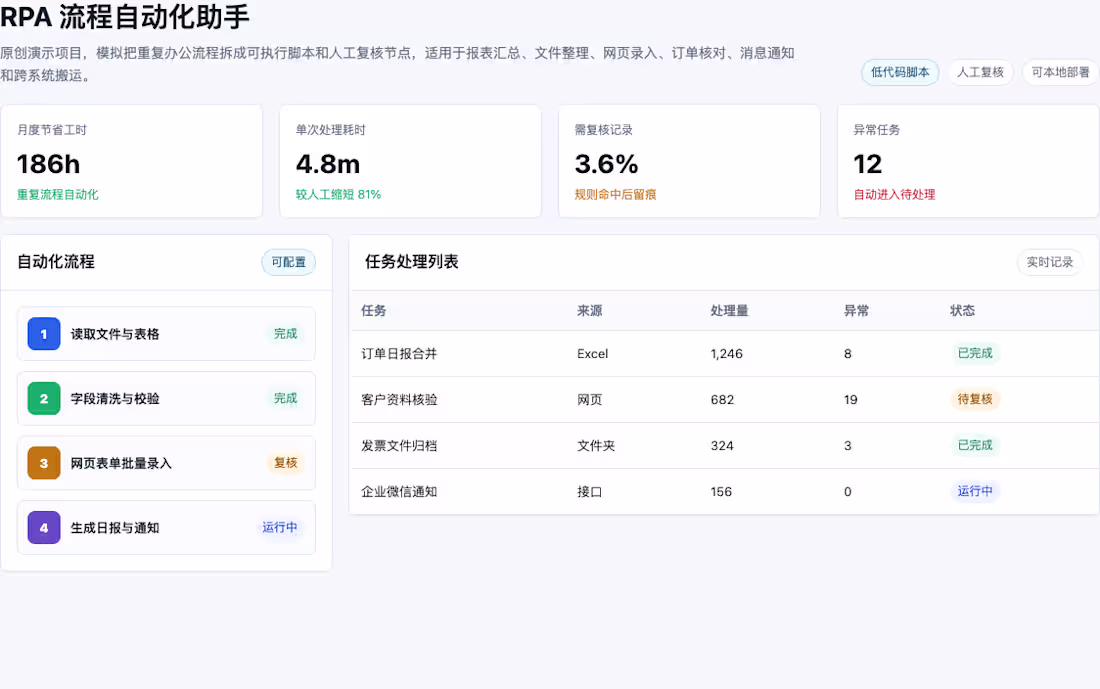Click the 任务处理列表 panel title
The height and width of the screenshot is (689, 1100).
coord(412,262)
